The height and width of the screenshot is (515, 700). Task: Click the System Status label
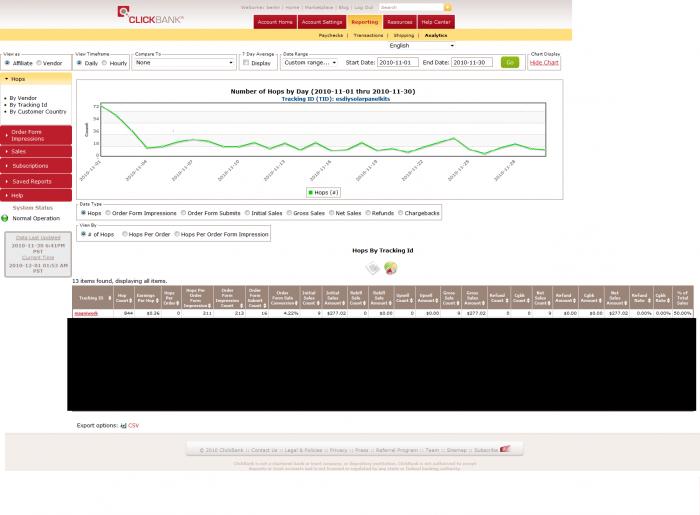tap(33, 208)
